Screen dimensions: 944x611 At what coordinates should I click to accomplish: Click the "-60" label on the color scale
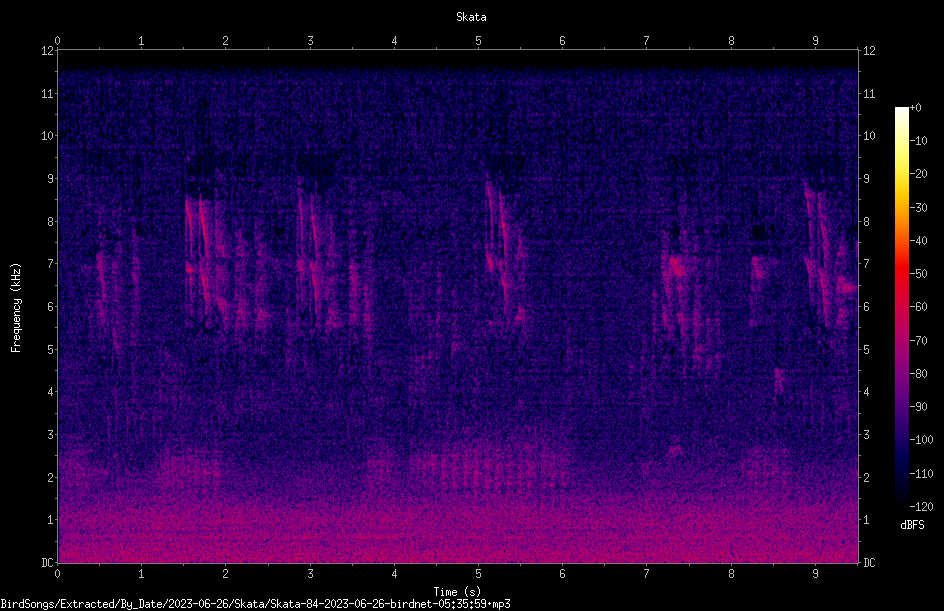tap(919, 307)
